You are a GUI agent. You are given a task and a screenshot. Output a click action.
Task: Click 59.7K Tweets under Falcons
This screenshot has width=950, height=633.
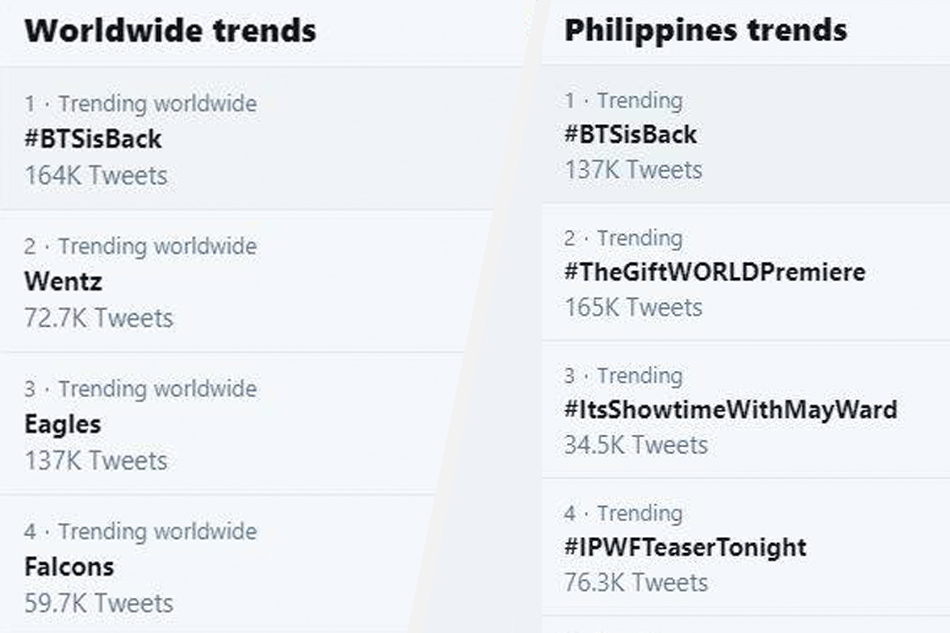(99, 603)
